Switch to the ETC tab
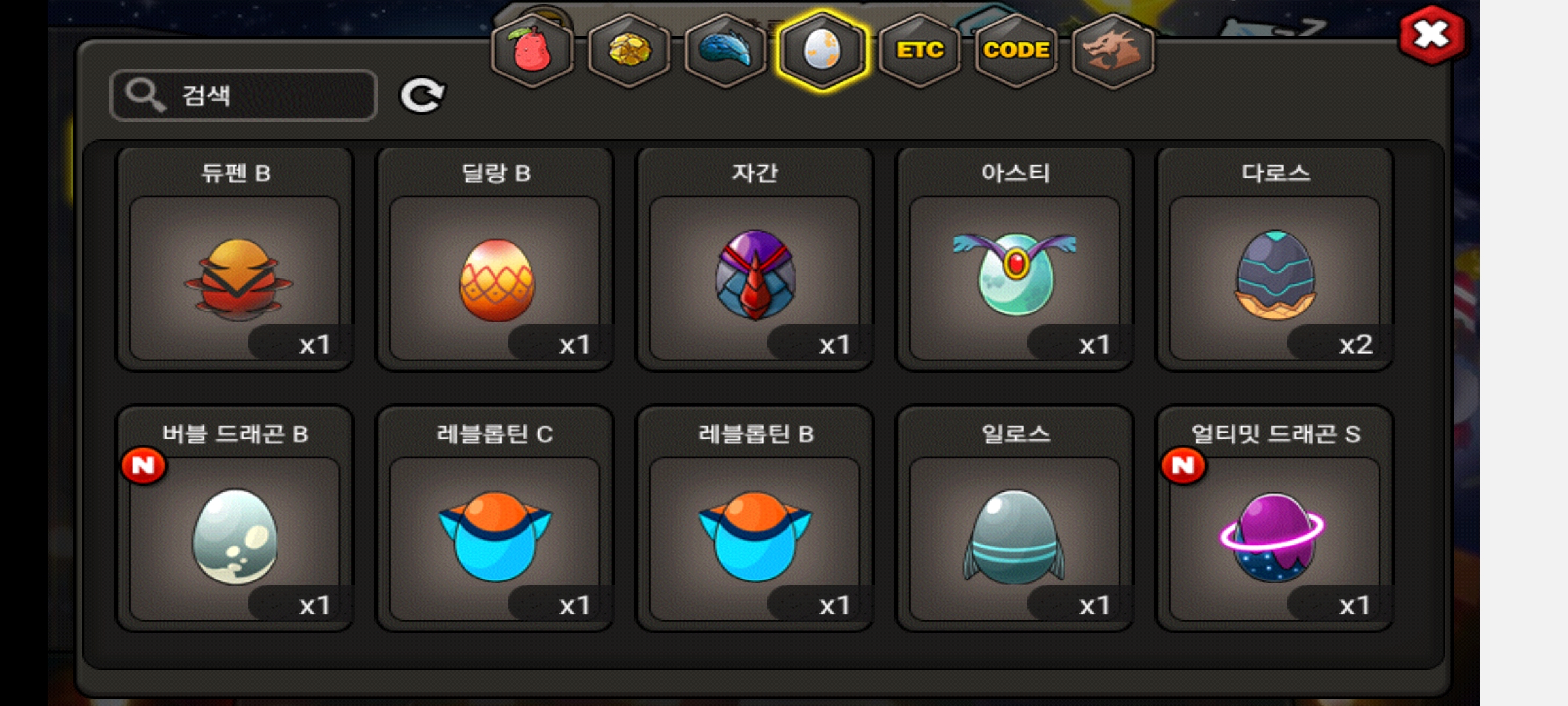 pos(919,51)
